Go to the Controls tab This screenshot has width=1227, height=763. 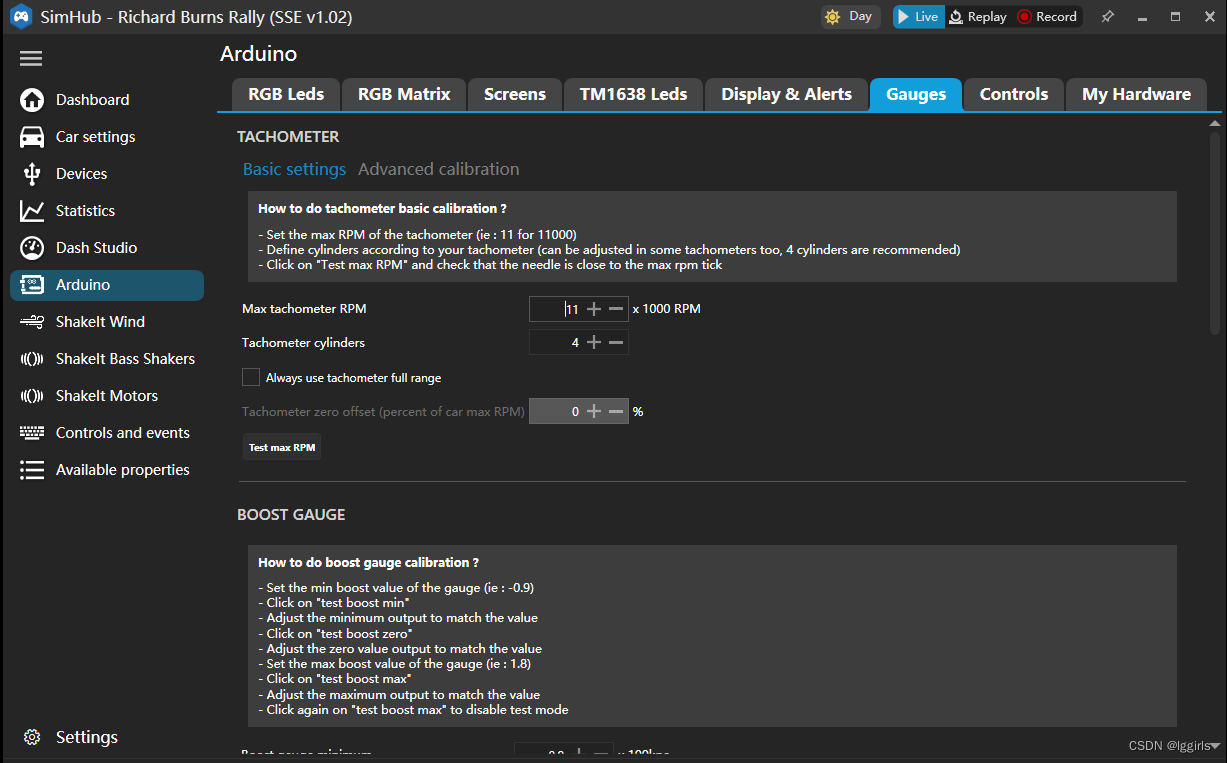tap(1014, 94)
